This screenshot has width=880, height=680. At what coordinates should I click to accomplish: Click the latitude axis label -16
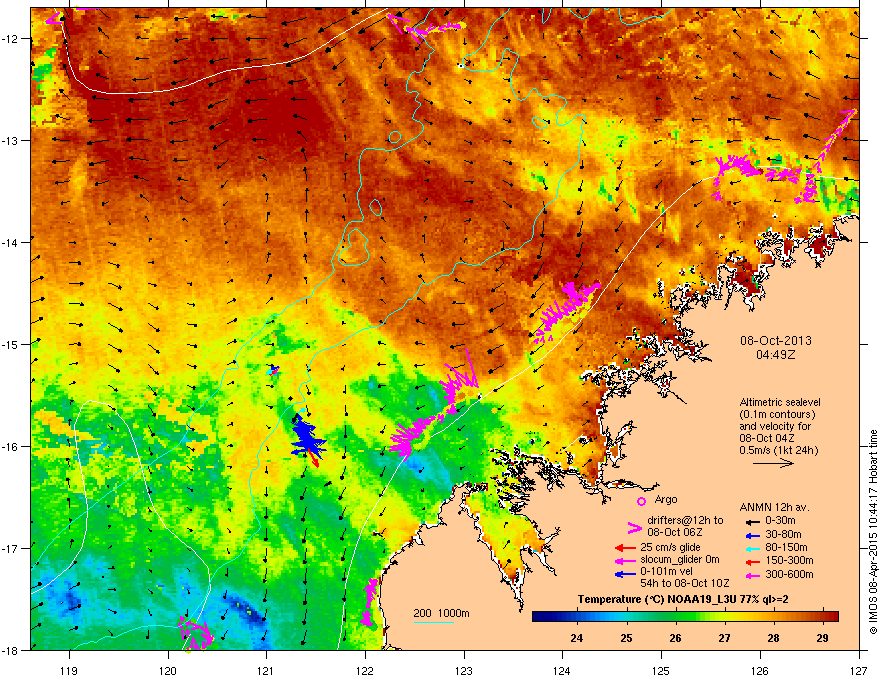click(10, 447)
